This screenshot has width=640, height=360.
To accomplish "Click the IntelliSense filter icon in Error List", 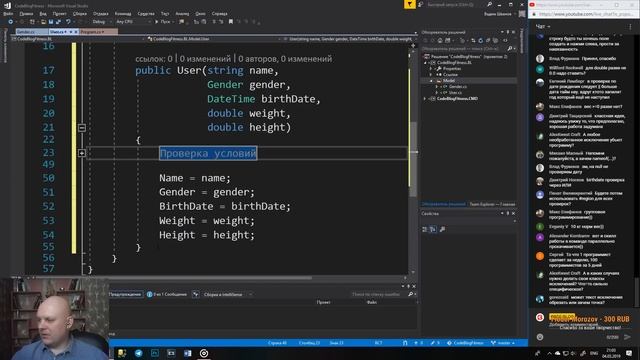I will click(x=196, y=294).
